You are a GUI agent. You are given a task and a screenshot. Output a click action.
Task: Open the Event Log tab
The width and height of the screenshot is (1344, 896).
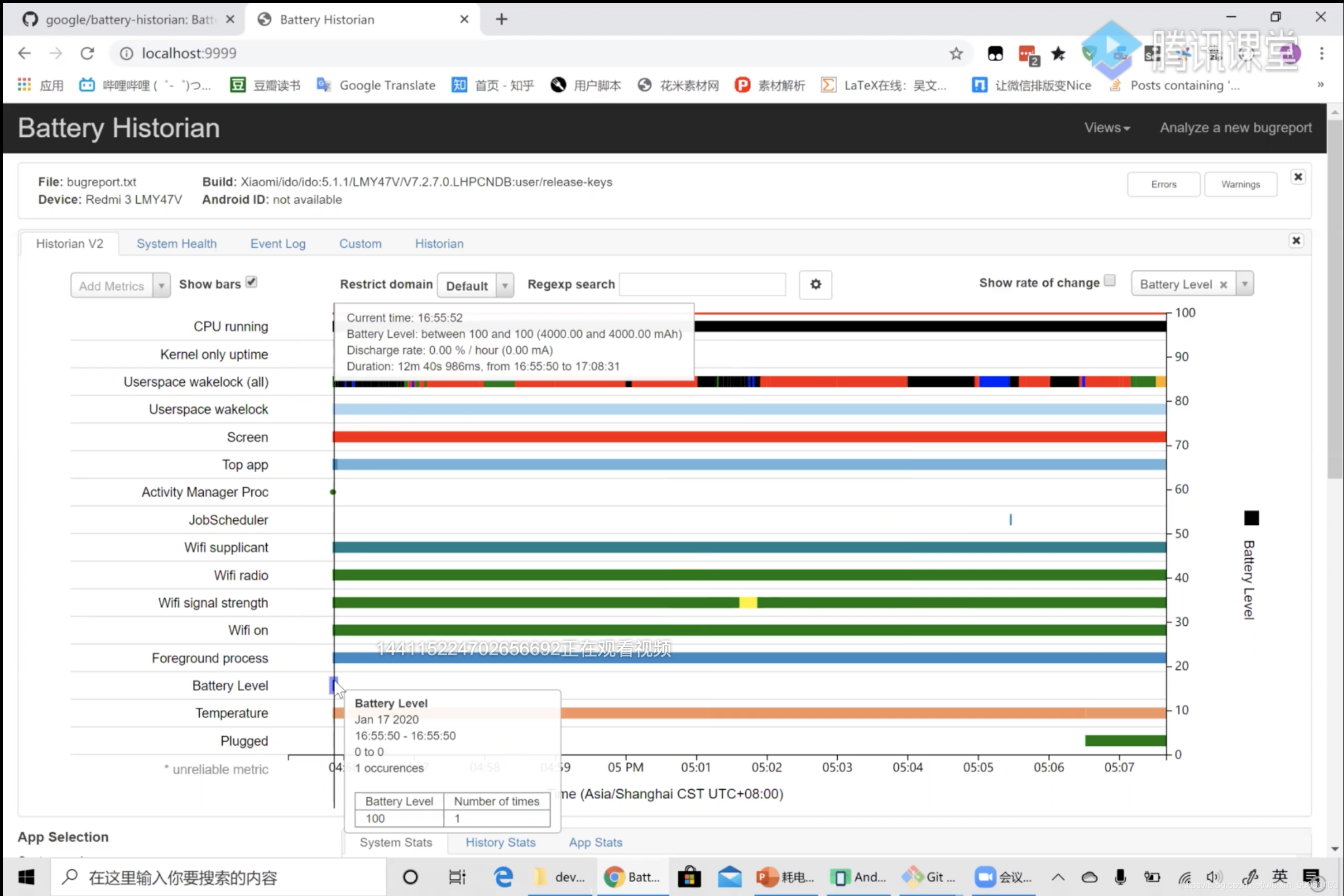coord(278,244)
